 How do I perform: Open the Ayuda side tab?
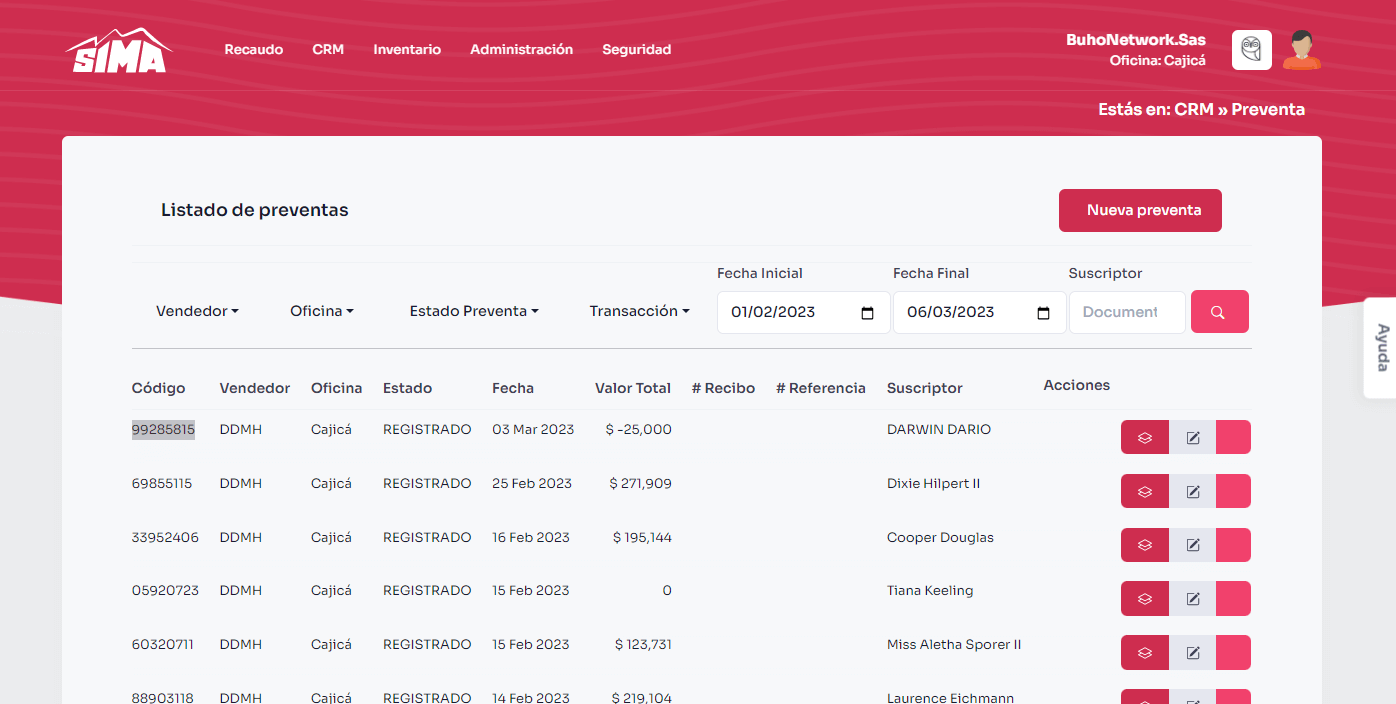click(1382, 348)
